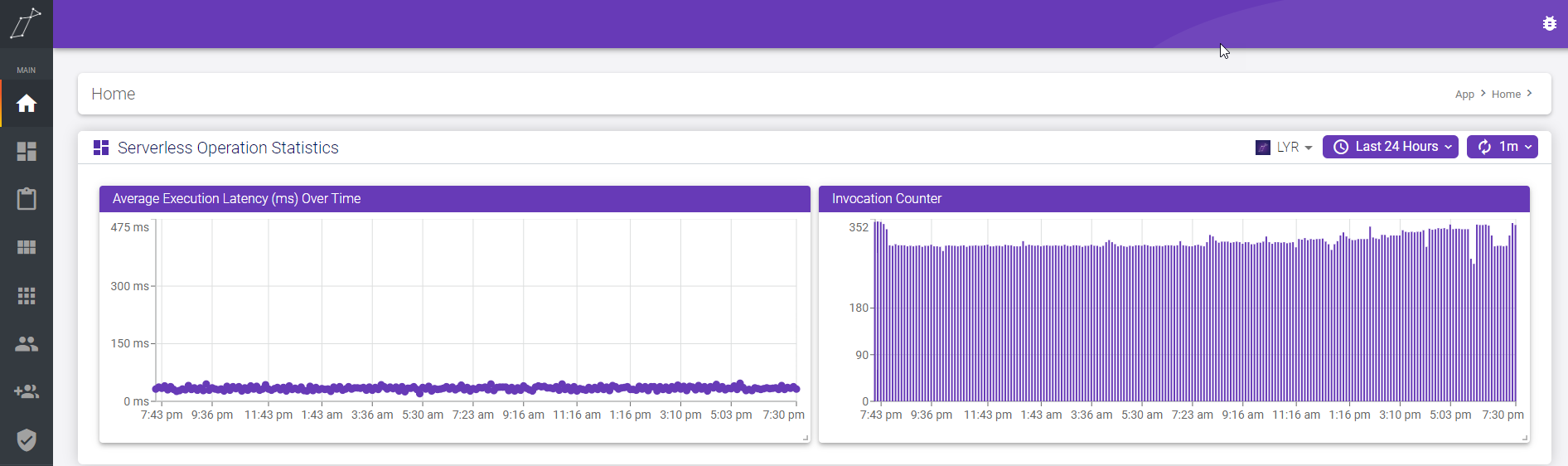Screen dimensions: 1568x466
Task: Click the Home breadcrumb link
Action: click(x=1506, y=95)
